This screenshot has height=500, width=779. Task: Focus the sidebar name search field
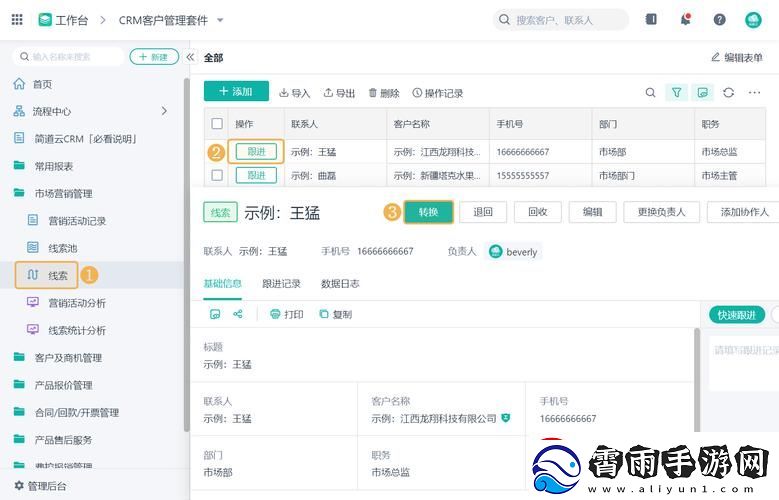pyautogui.click(x=68, y=57)
